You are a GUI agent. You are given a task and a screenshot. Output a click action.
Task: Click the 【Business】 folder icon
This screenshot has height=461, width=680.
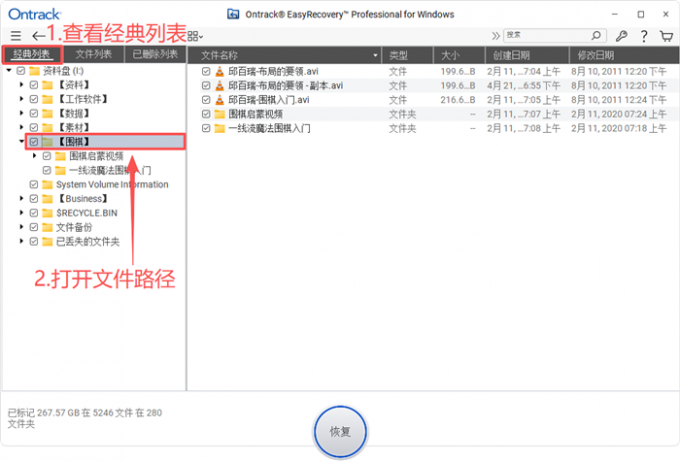[x=47, y=199]
